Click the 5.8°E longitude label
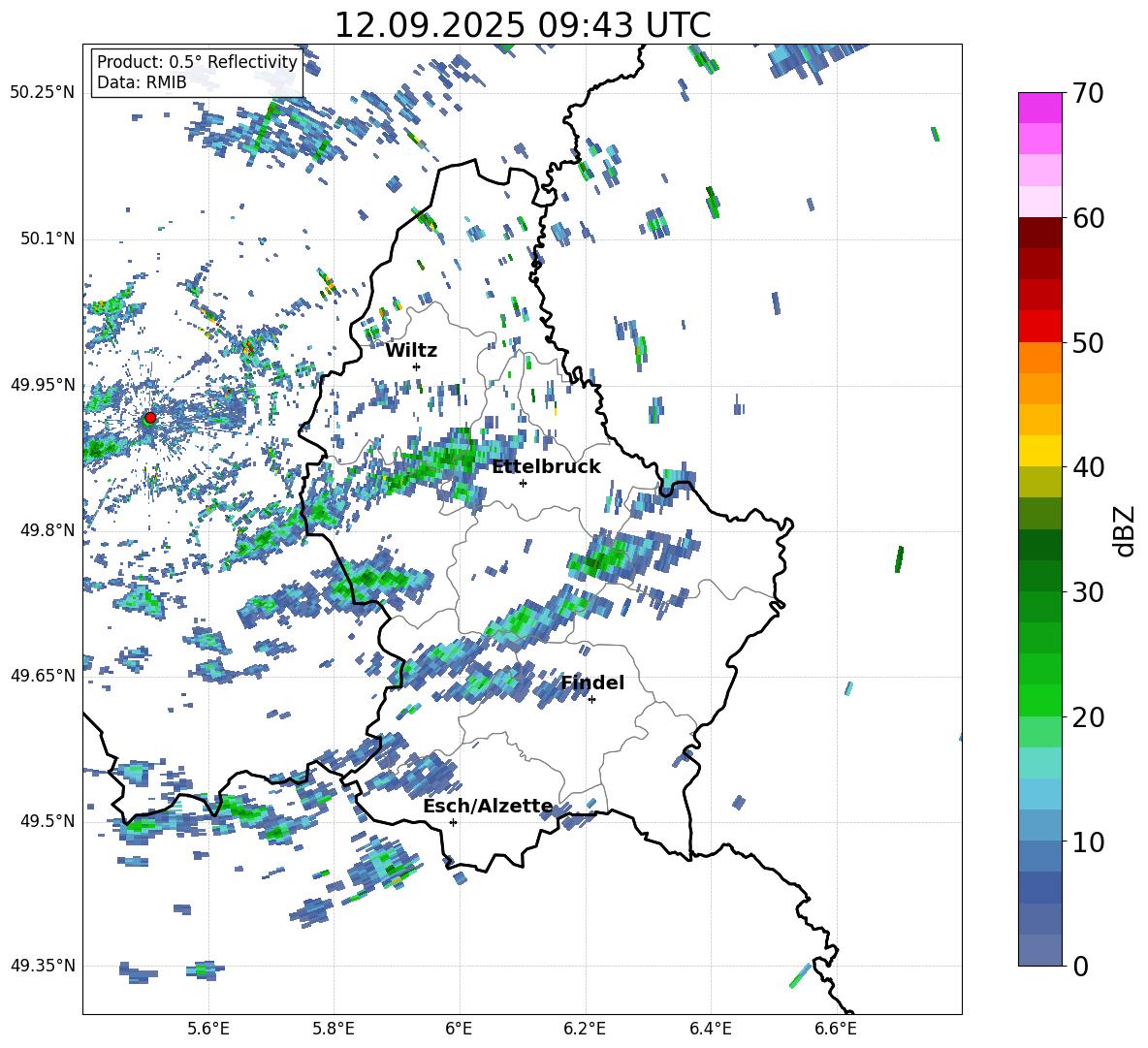The image size is (1148, 1048). (334, 1029)
